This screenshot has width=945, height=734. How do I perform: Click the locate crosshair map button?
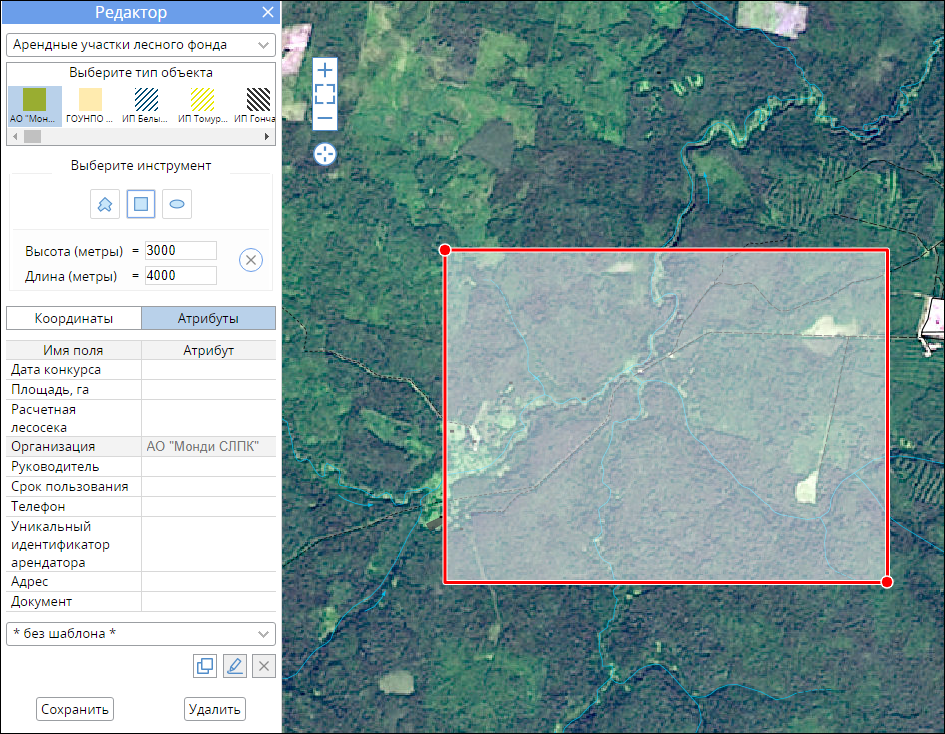325,154
